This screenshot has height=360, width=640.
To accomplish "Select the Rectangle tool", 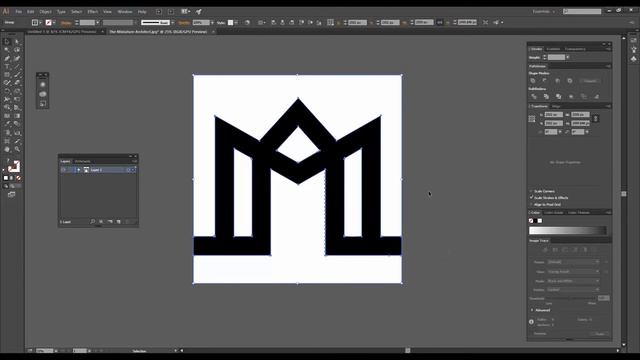I will click(7, 75).
